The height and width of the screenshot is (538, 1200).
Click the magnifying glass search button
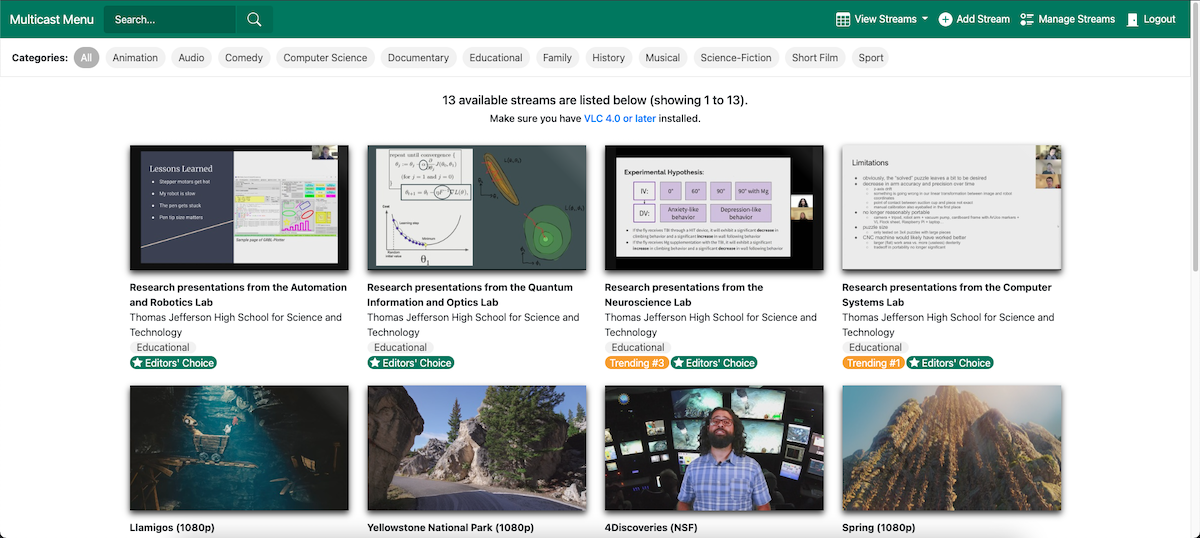pos(254,19)
